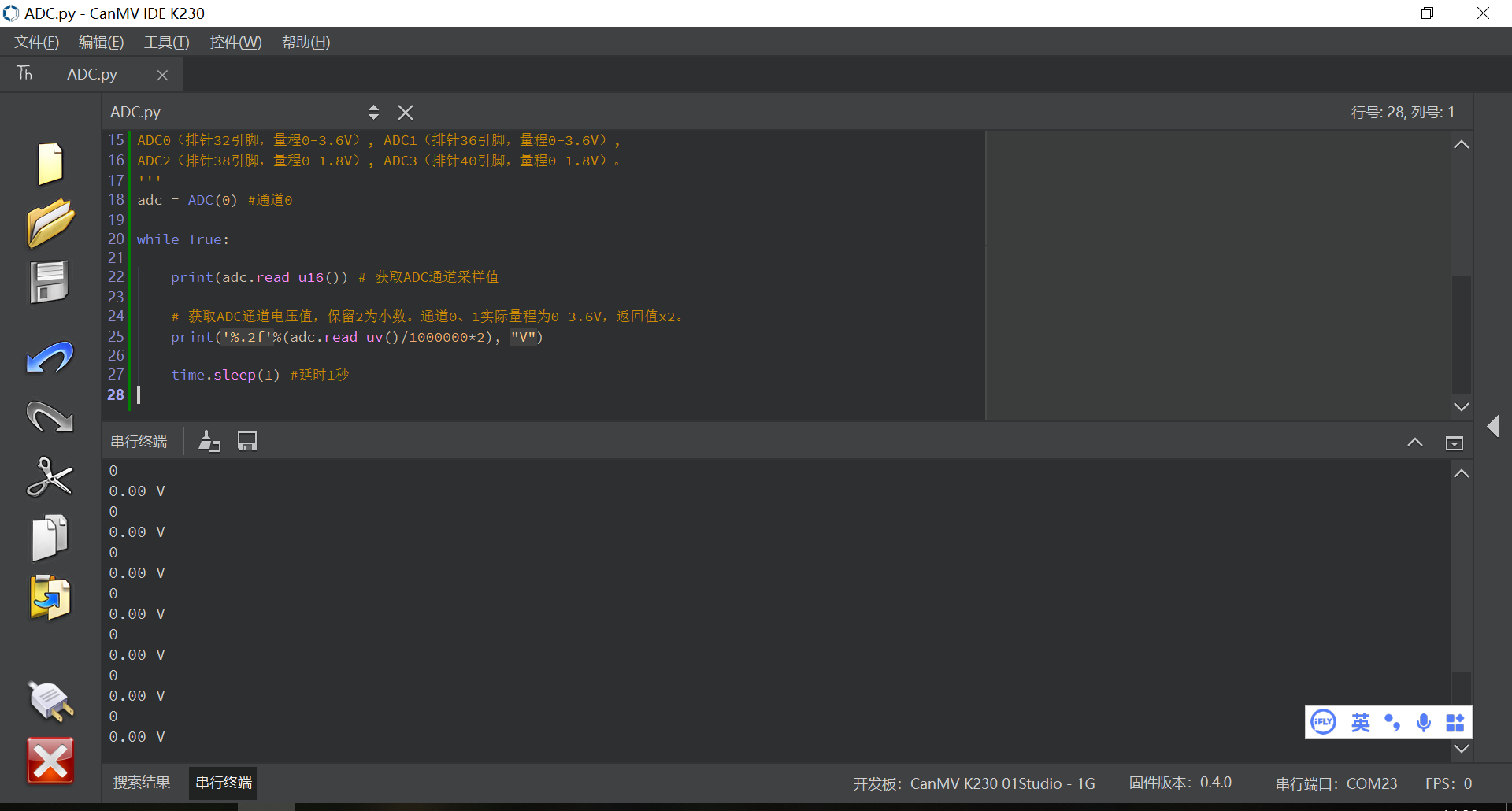This screenshot has height=811, width=1512.
Task: Open the 工具(T) menu
Action: [x=167, y=43]
